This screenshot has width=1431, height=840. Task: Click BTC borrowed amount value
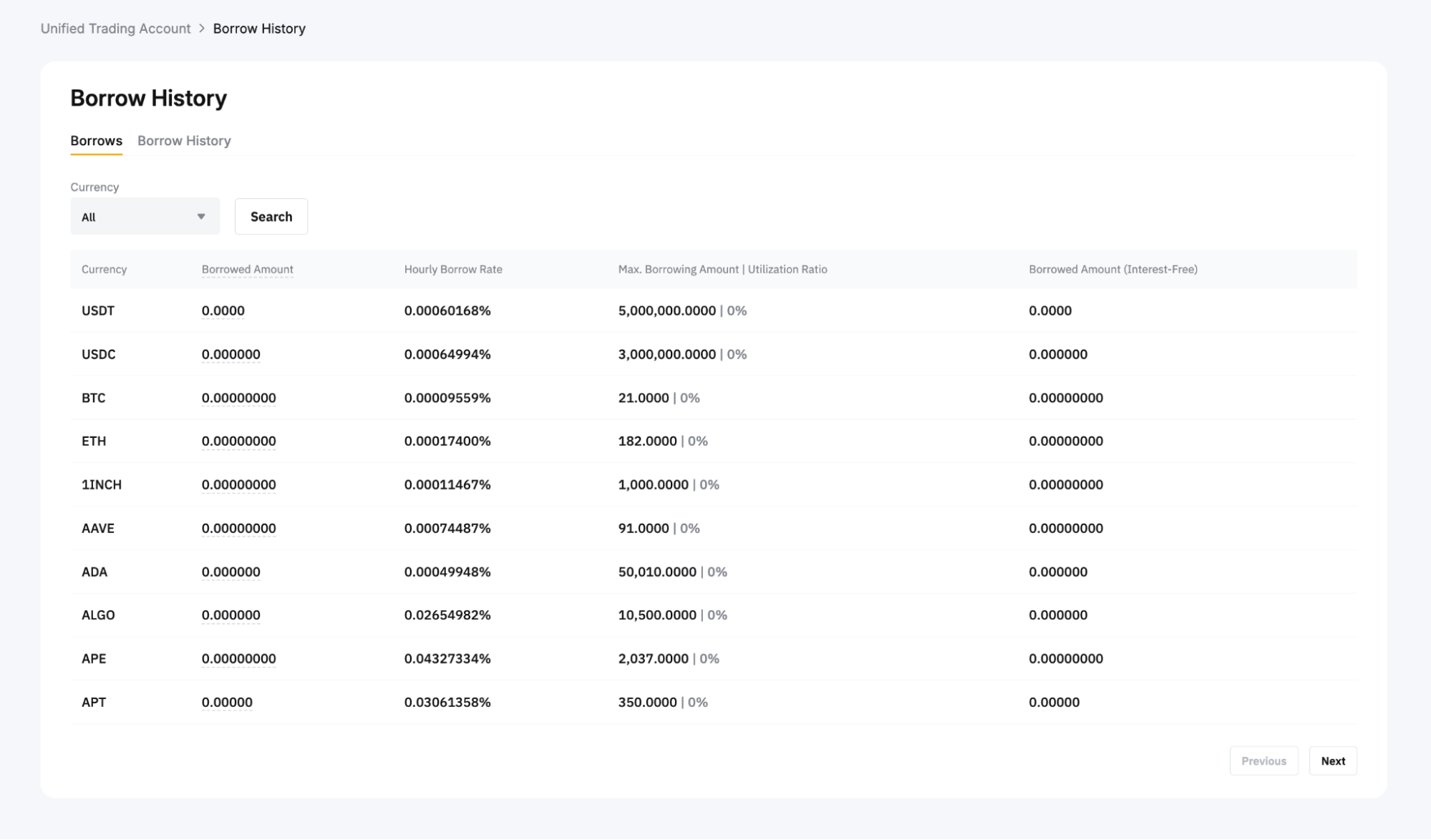click(x=238, y=398)
